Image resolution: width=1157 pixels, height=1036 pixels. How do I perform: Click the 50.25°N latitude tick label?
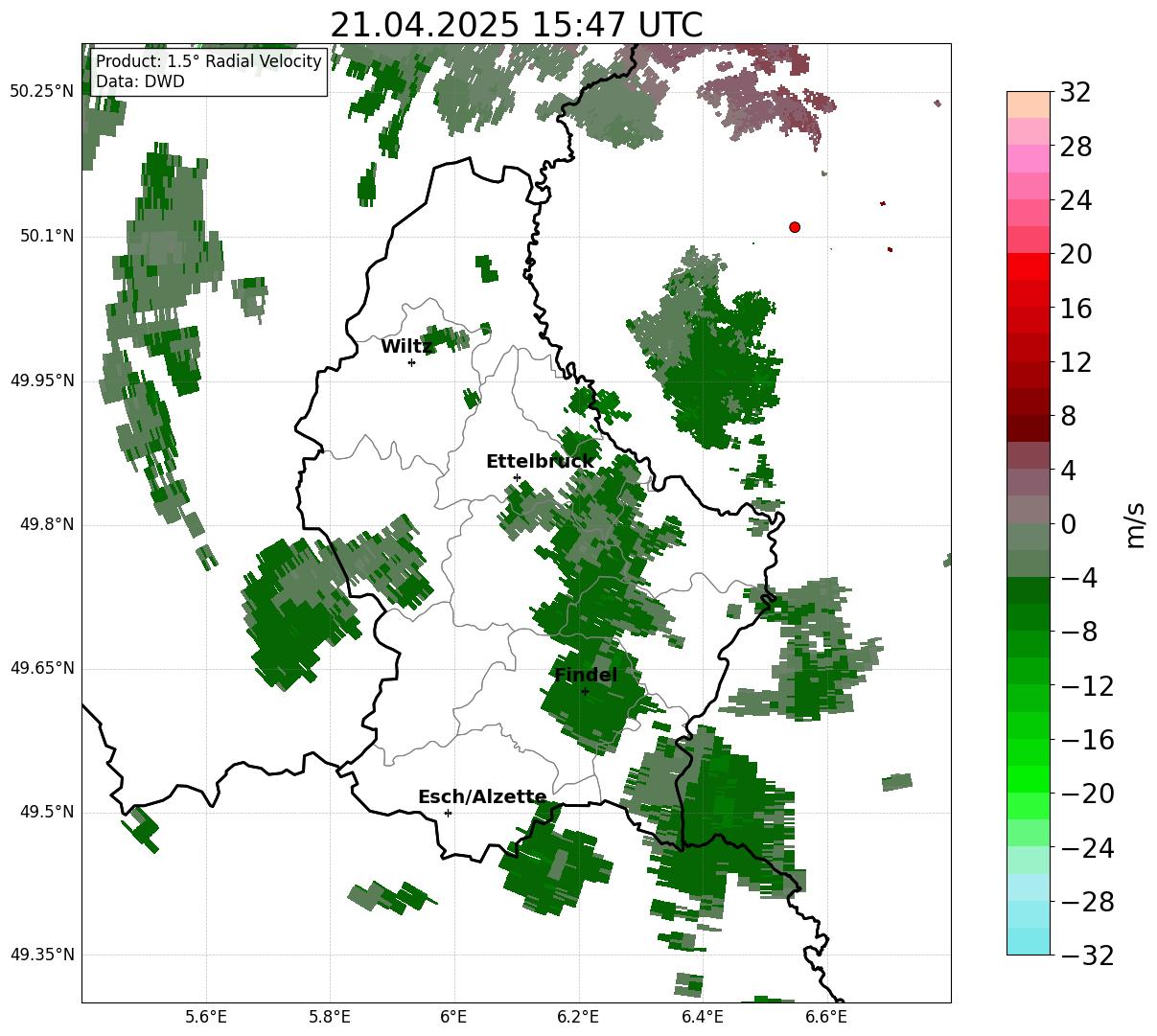(42, 92)
